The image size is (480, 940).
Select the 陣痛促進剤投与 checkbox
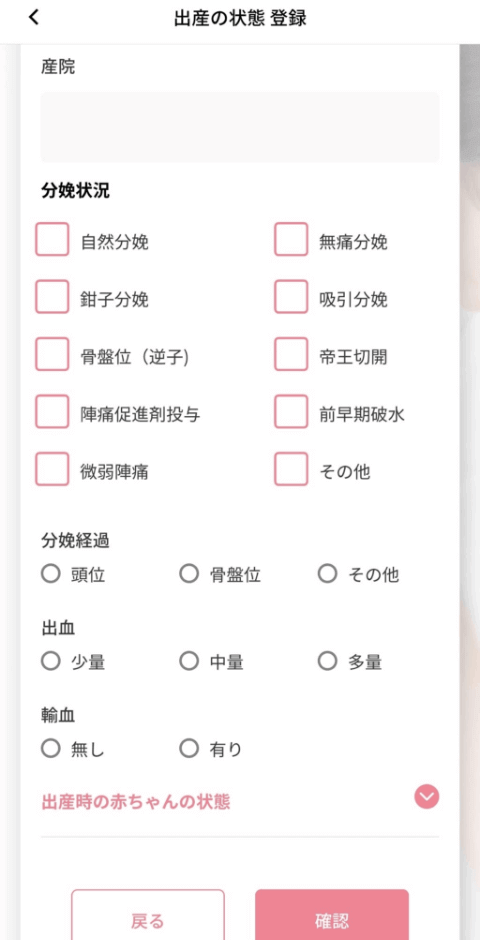(52, 411)
